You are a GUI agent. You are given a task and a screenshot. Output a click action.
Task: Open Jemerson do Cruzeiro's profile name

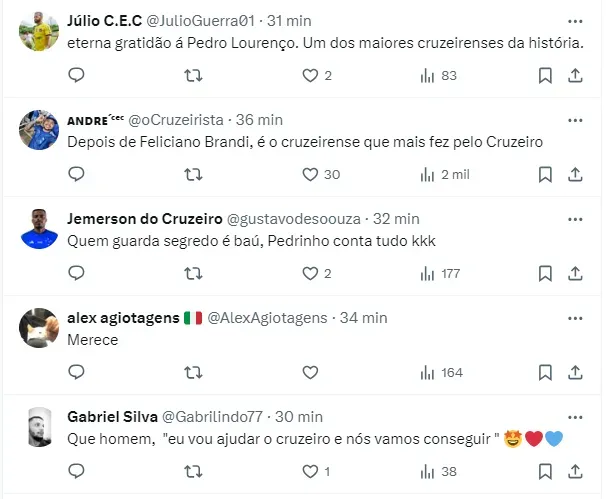(131, 219)
